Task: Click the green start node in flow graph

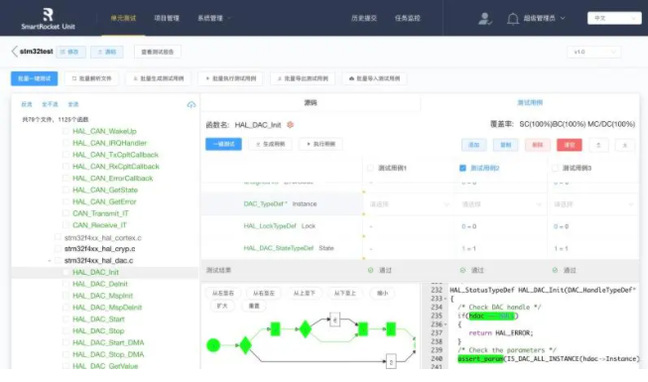Action: coord(213,345)
